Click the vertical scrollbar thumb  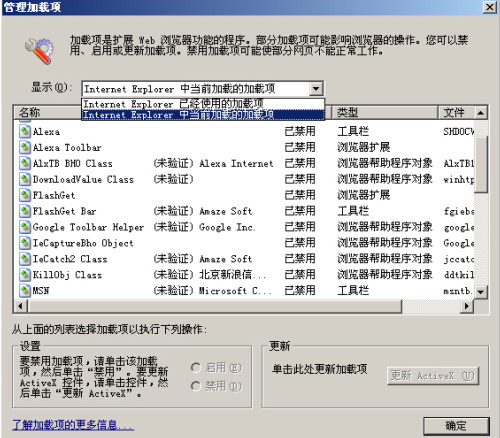point(480,164)
